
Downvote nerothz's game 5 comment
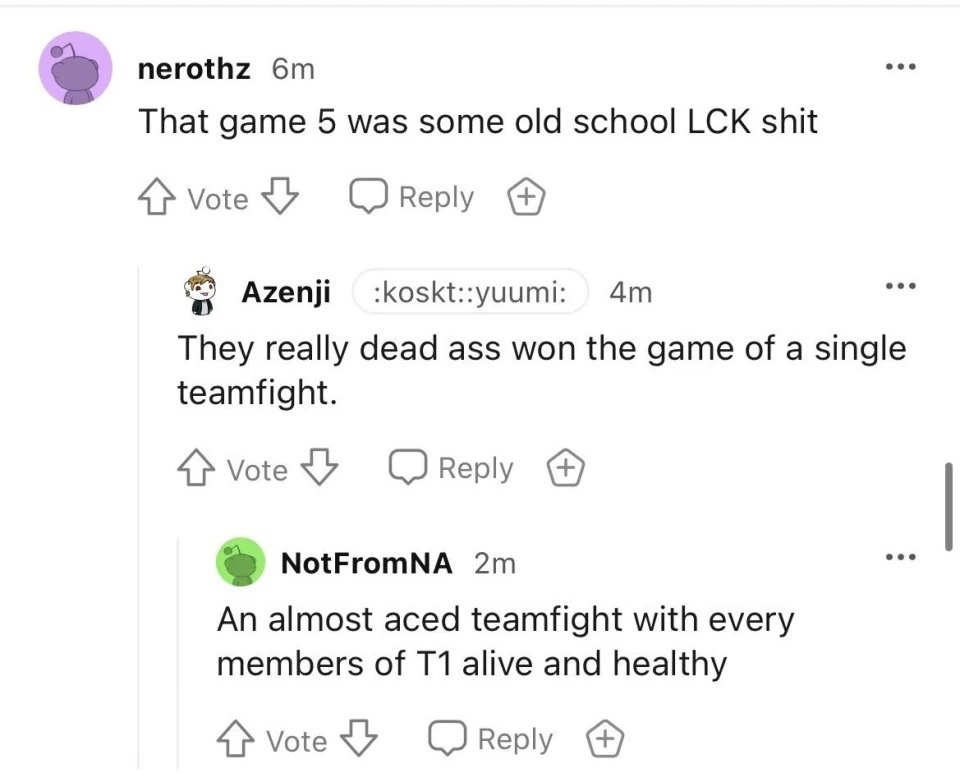coord(280,198)
